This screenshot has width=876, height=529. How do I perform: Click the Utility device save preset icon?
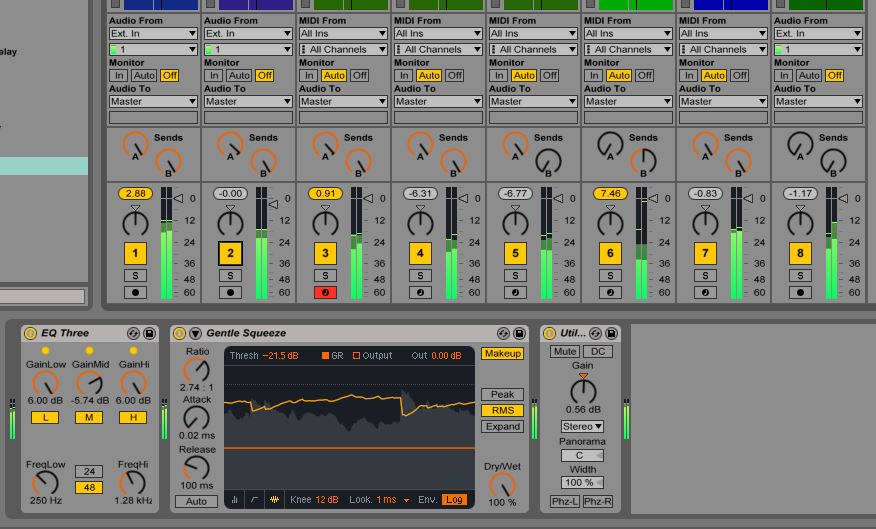611,333
